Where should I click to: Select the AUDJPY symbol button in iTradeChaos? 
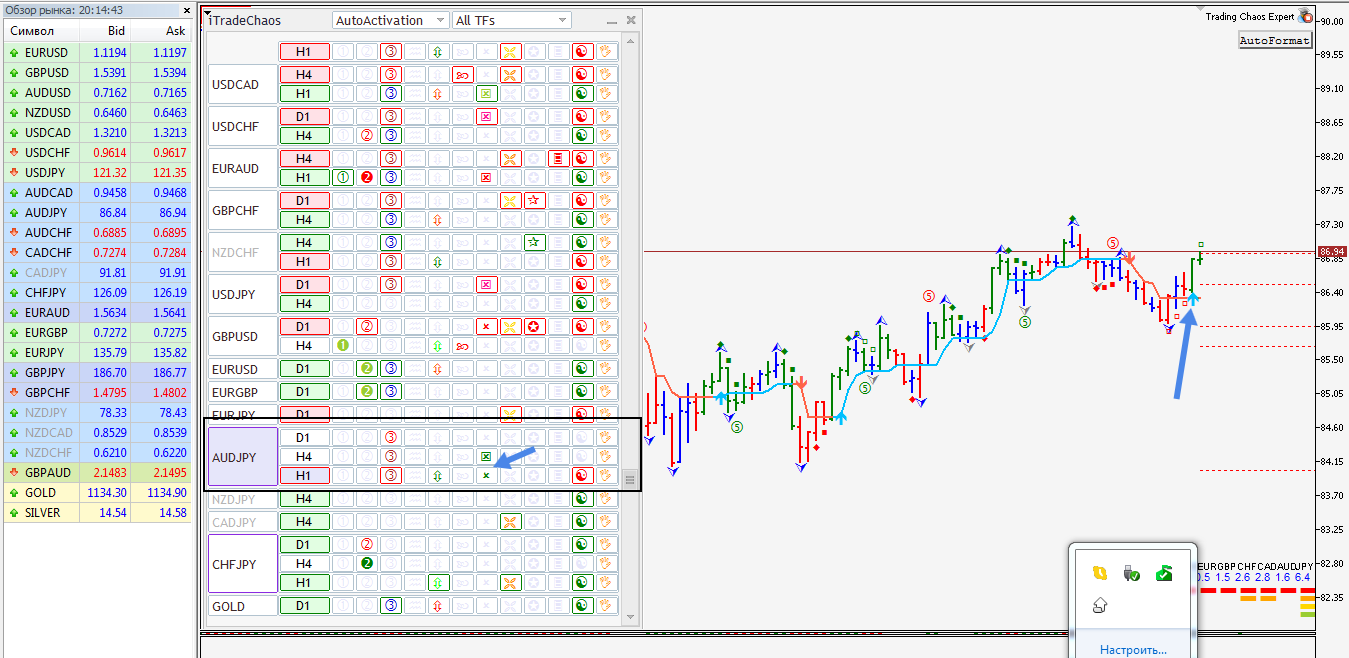point(243,457)
